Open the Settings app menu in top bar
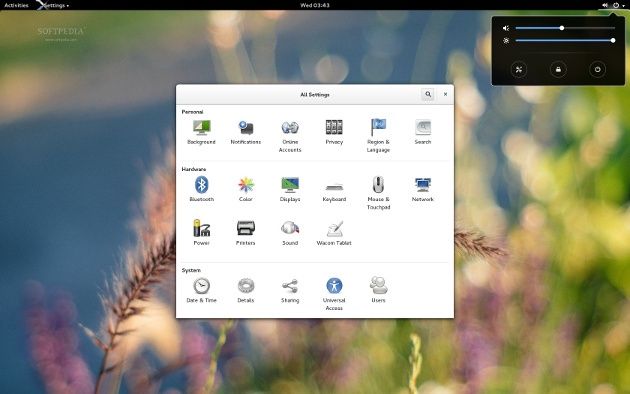The width and height of the screenshot is (630, 394). [54, 5]
